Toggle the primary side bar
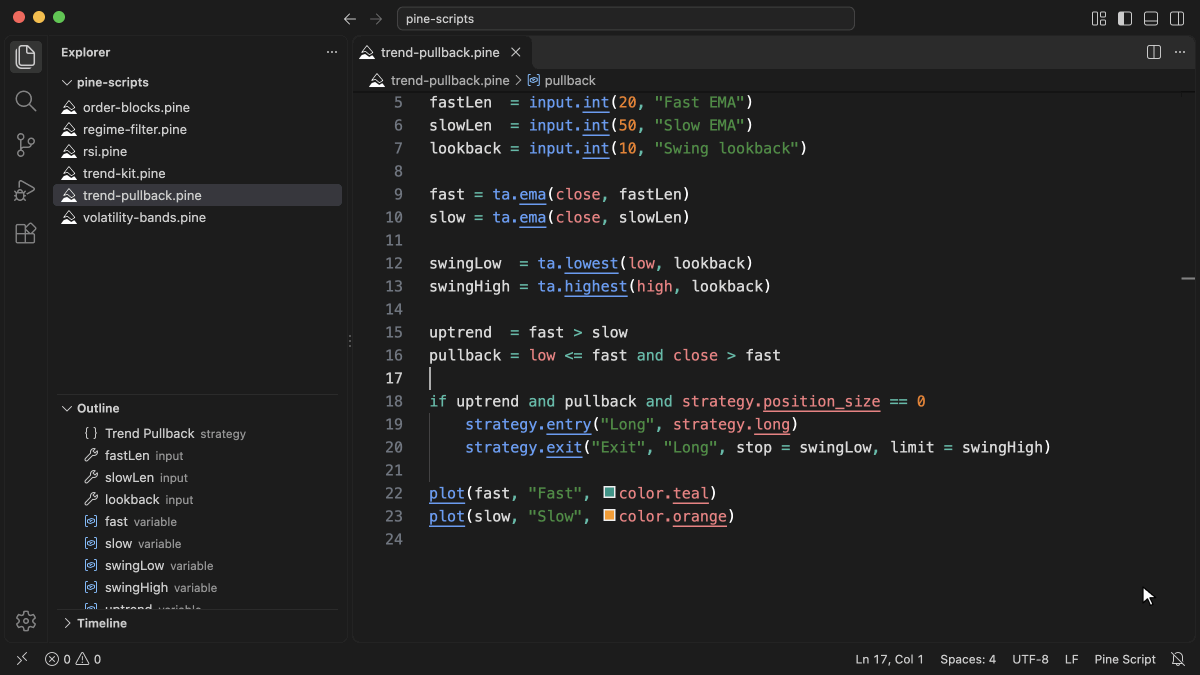 coord(1125,19)
